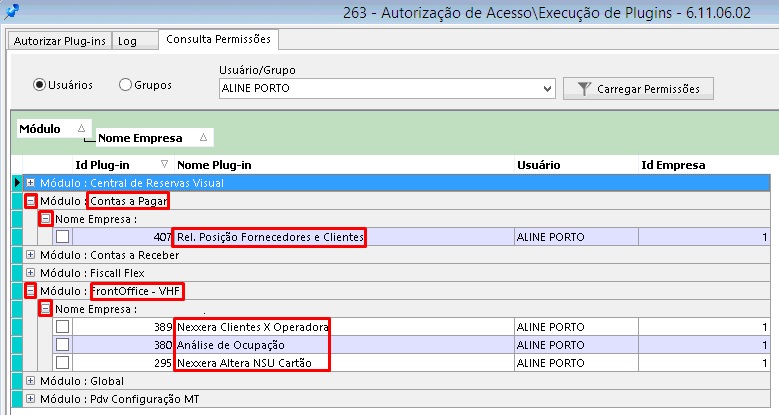Check the box for Nexxera Altera NSU Cartão
This screenshot has width=779, height=415.
(63, 362)
